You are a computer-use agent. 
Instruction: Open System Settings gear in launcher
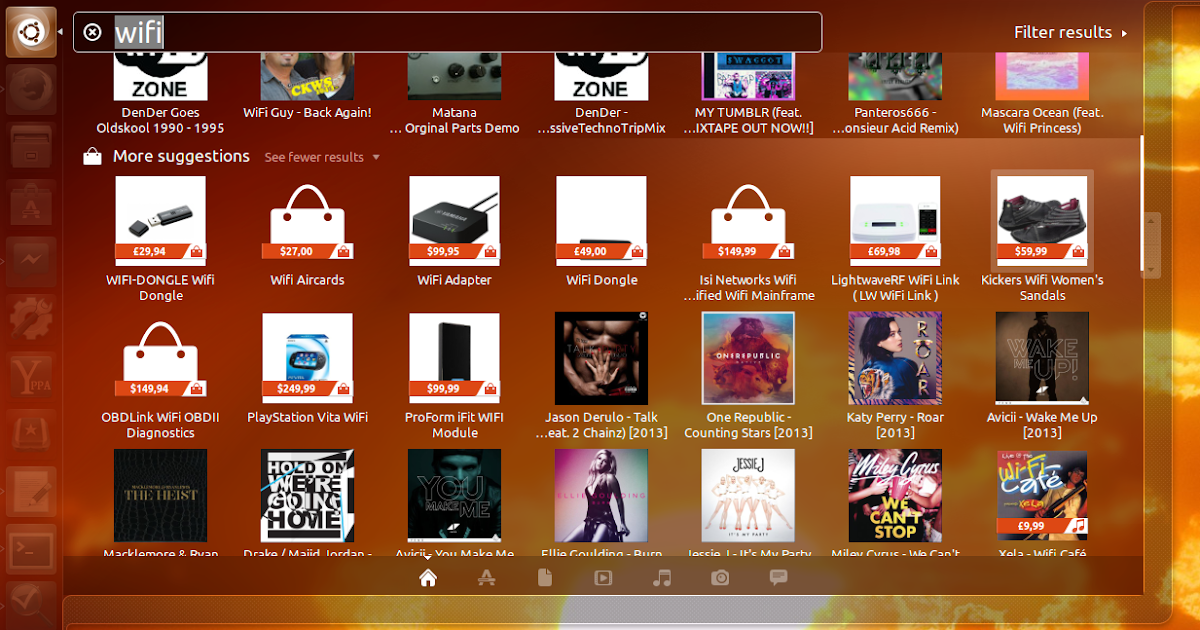pyautogui.click(x=31, y=318)
